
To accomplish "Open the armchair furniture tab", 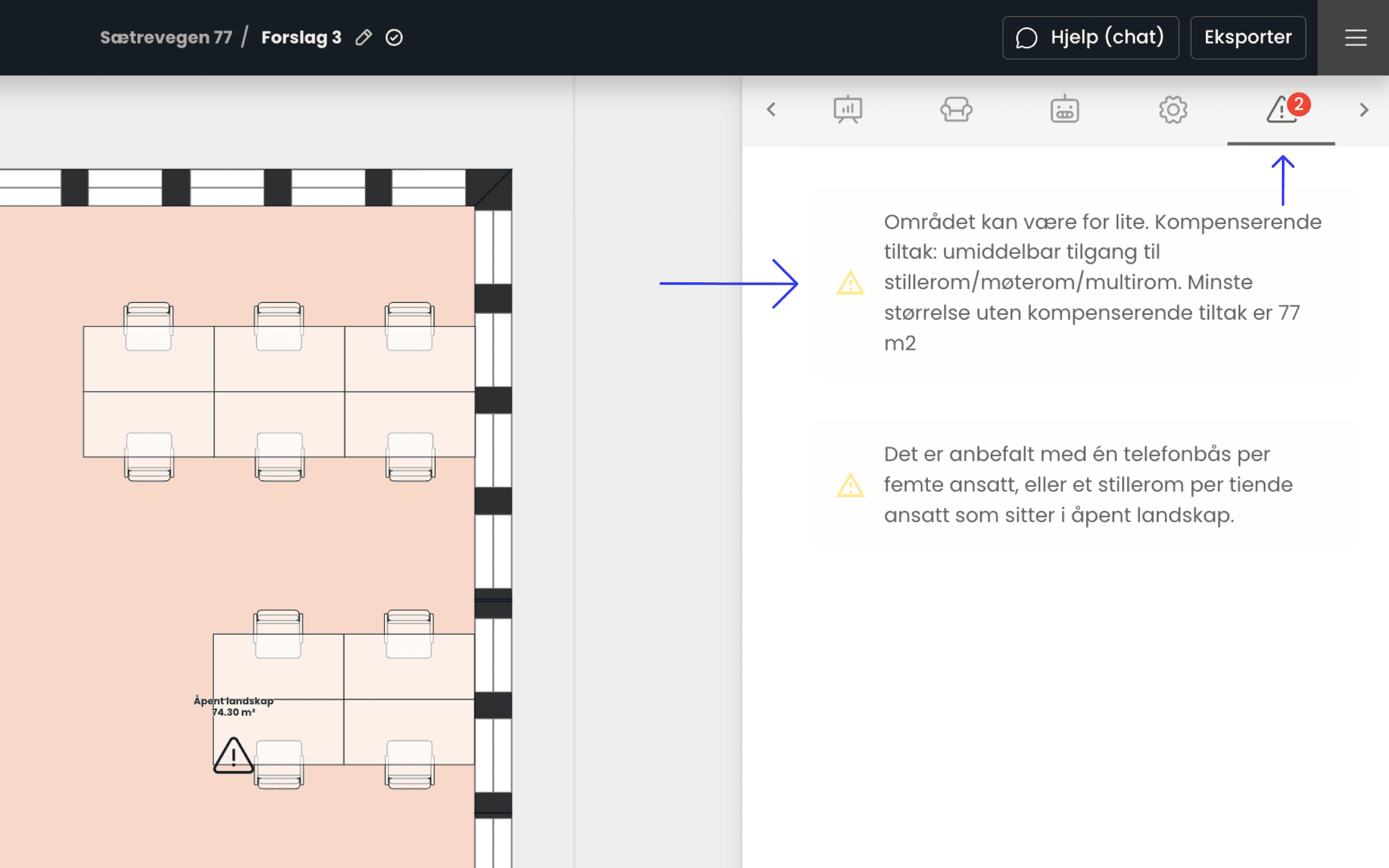I will coord(956,109).
